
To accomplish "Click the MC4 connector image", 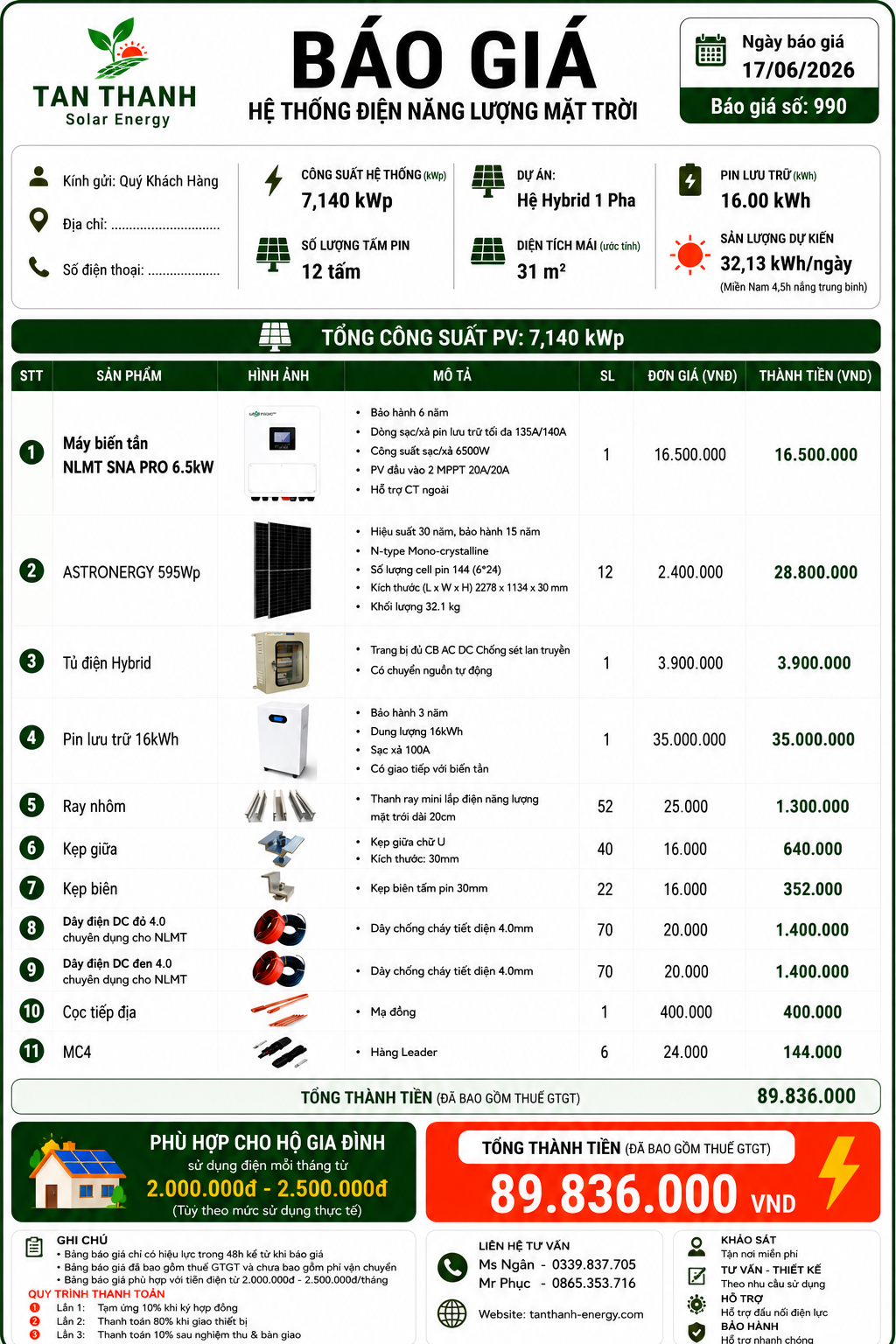I will tap(282, 1052).
